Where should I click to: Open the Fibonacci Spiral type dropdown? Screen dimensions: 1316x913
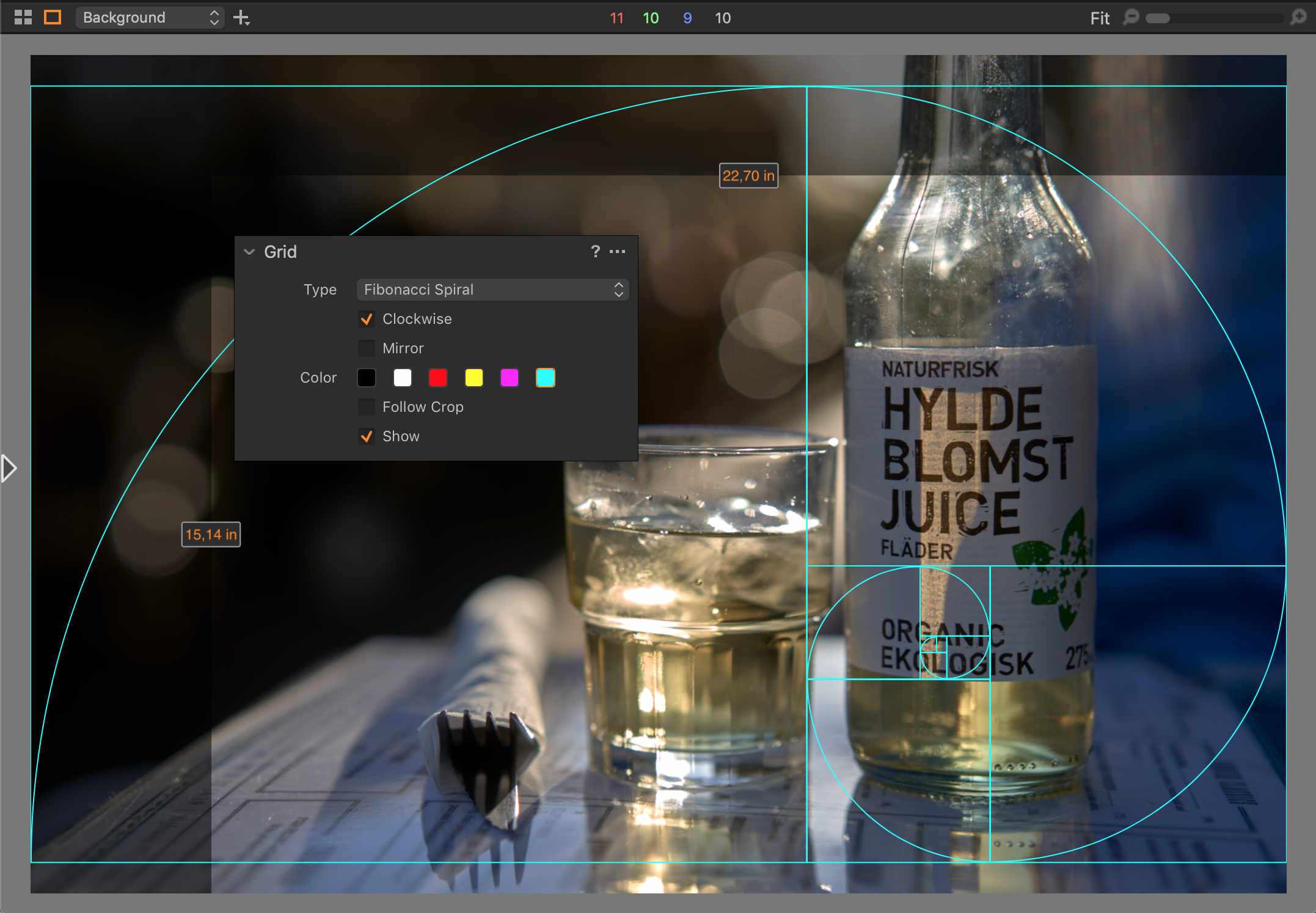pos(492,290)
